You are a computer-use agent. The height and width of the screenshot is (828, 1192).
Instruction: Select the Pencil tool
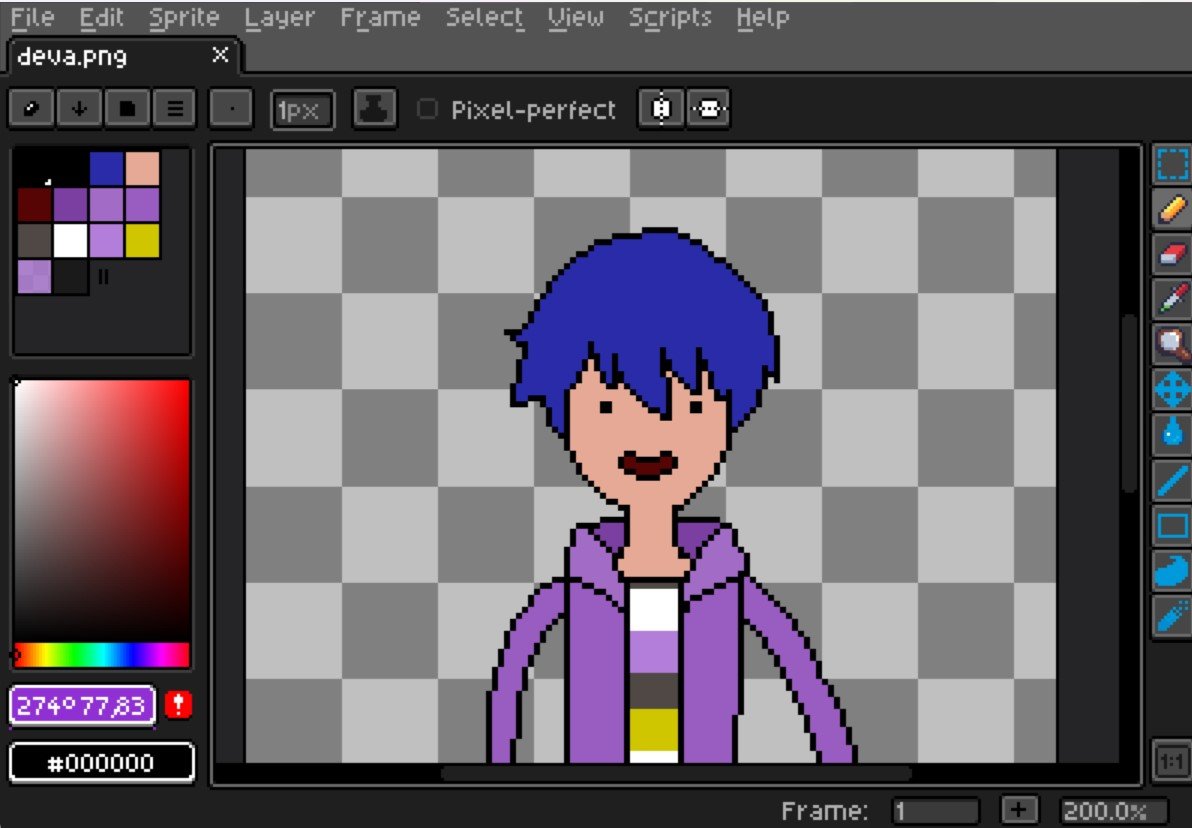1171,209
